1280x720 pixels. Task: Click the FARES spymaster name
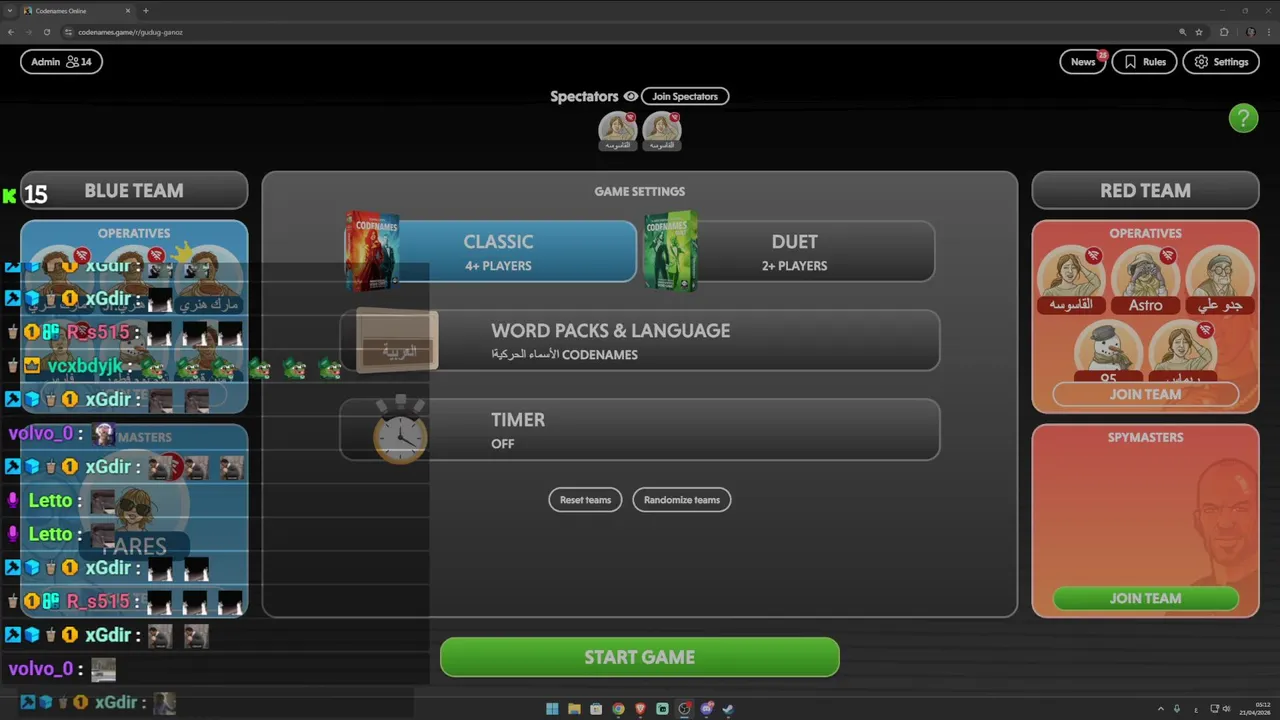[x=134, y=546]
